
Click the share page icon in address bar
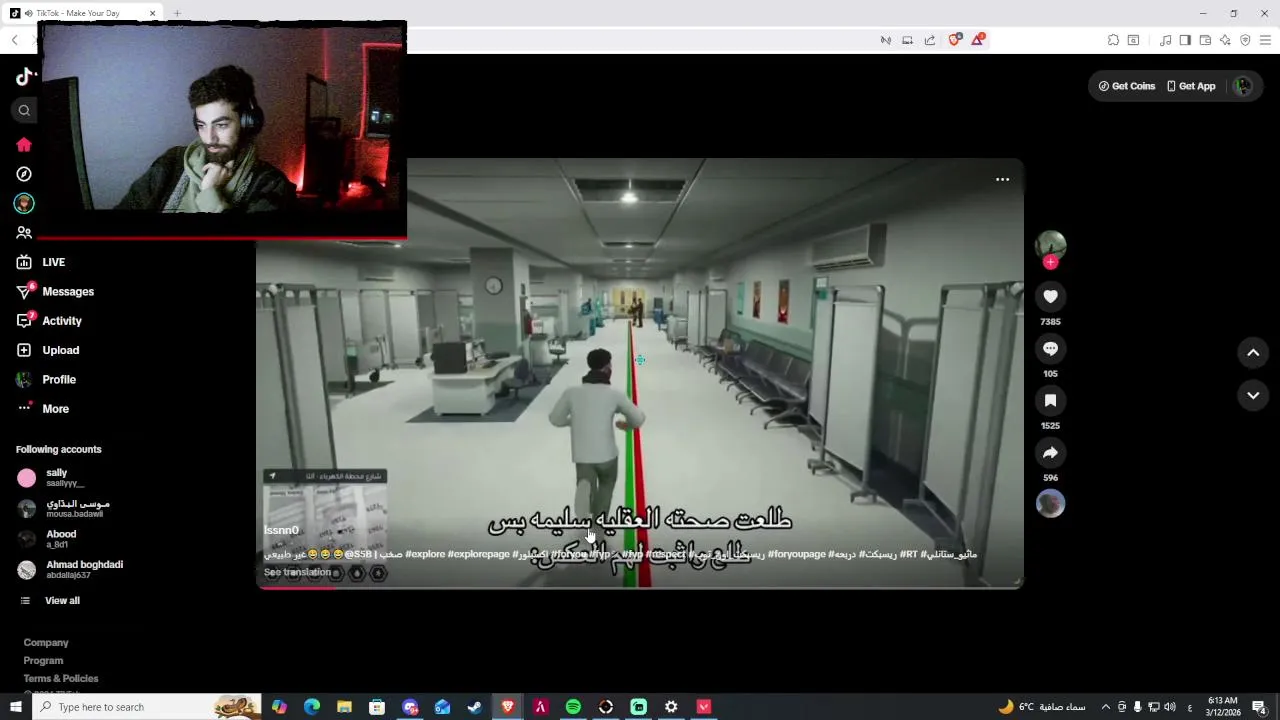coord(930,40)
